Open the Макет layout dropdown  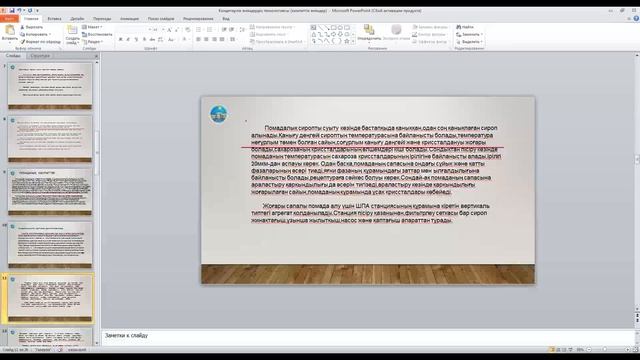[92, 27]
